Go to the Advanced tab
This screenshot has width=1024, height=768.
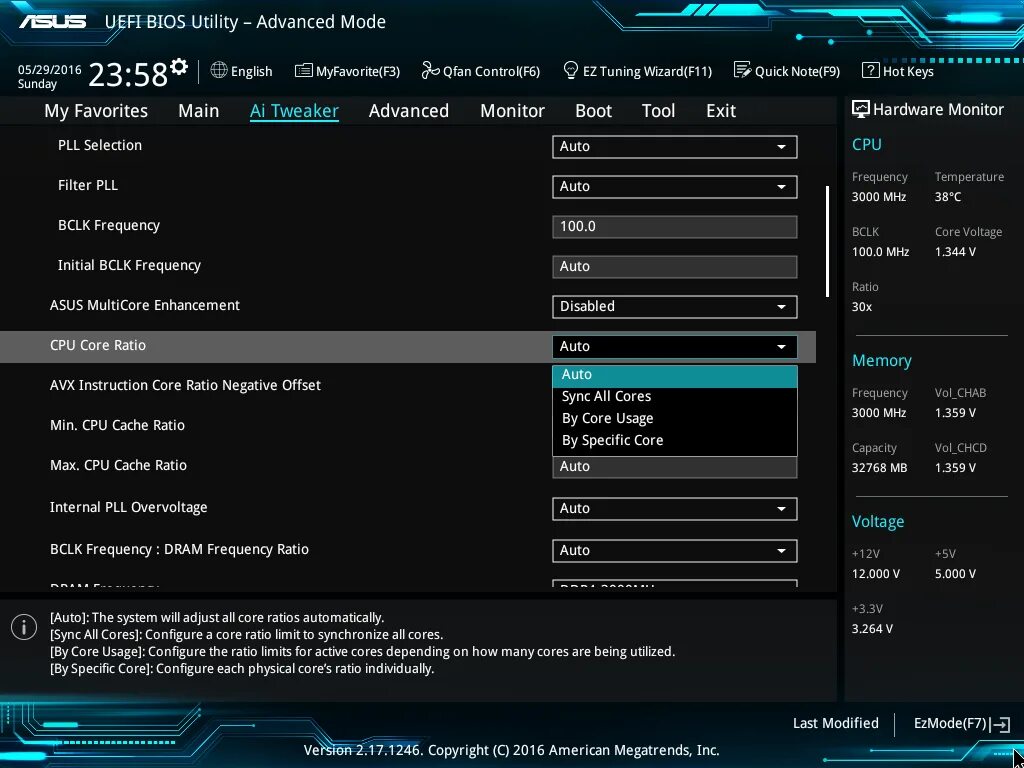pos(409,111)
